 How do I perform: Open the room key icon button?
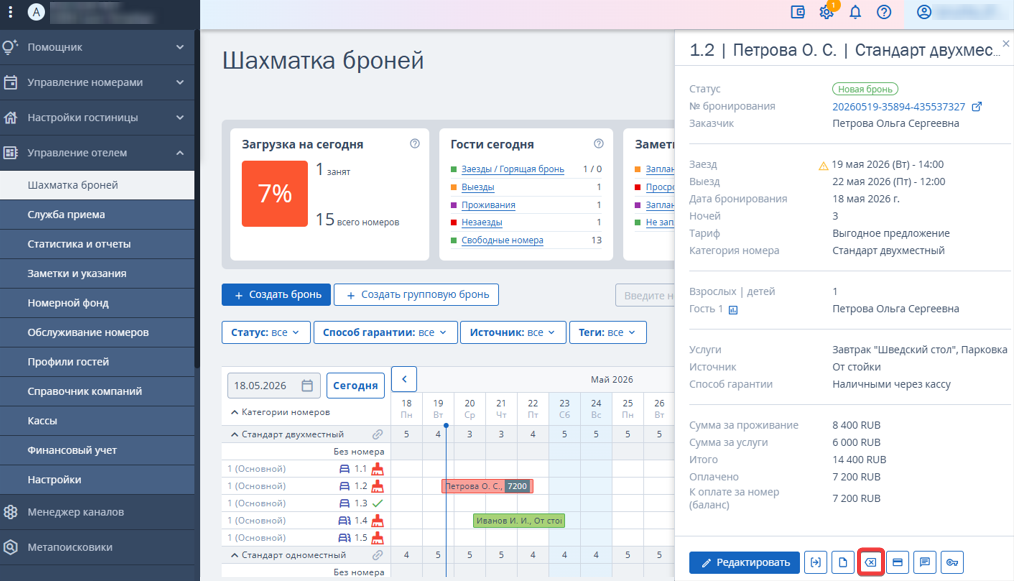(x=952, y=562)
